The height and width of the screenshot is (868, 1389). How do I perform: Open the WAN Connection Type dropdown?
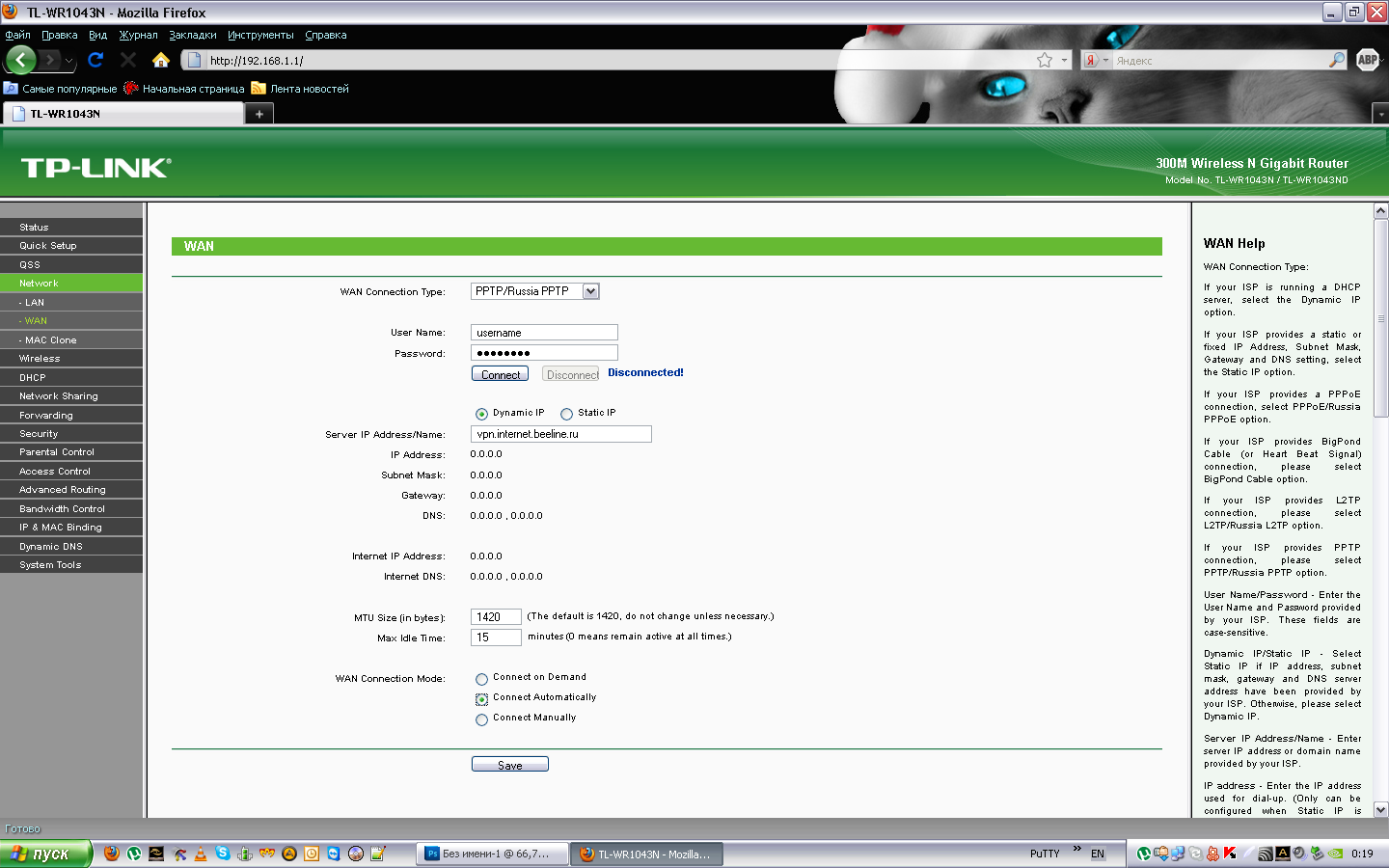(x=535, y=291)
